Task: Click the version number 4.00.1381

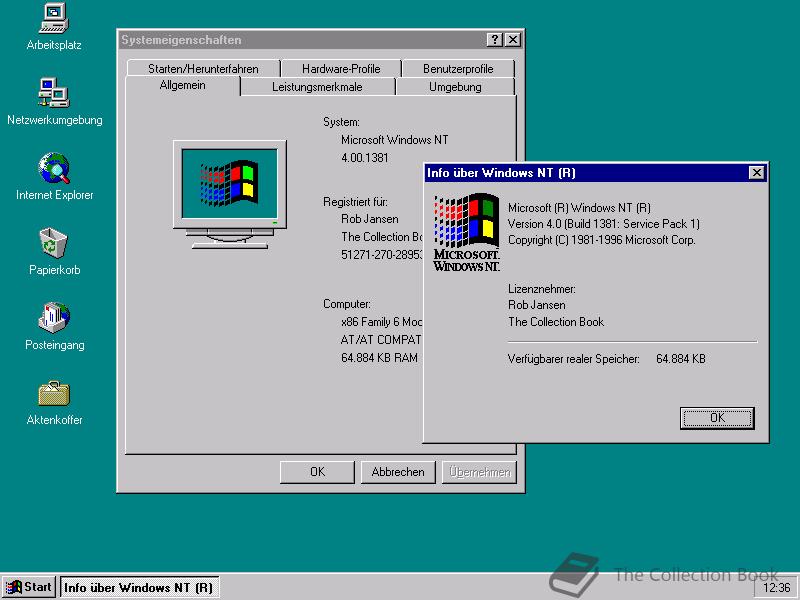Action: coord(364,158)
